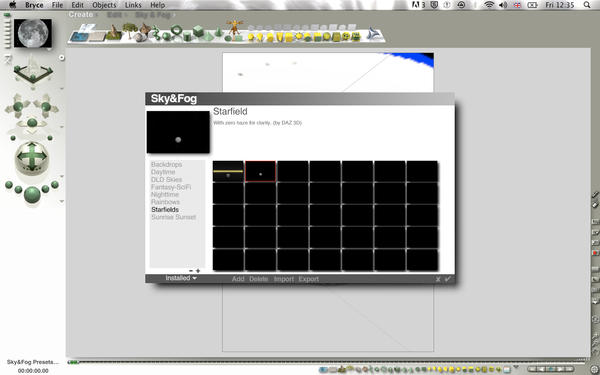Viewport: 600px width, 375px height.
Task: Add a green cube primitive
Action: click(x=198, y=31)
